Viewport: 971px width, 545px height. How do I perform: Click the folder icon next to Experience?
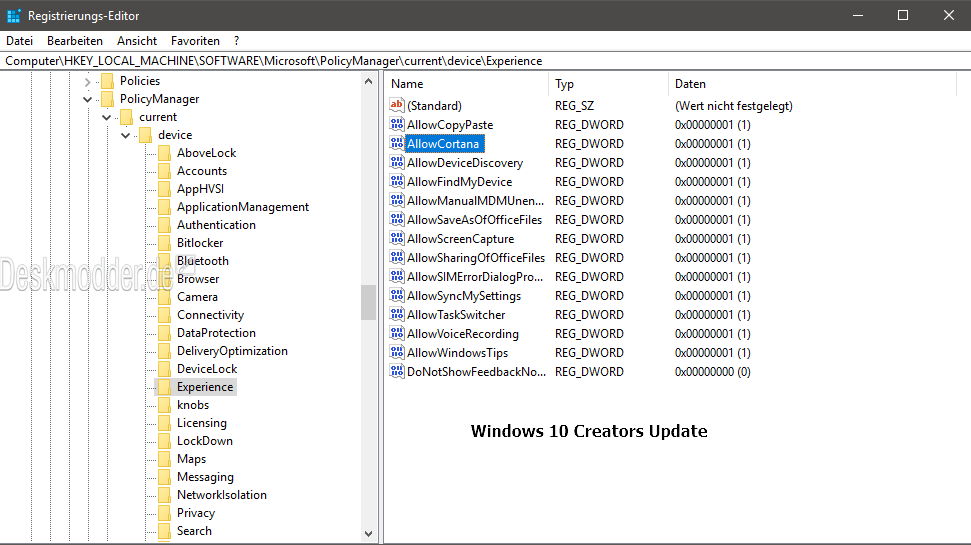(x=165, y=387)
